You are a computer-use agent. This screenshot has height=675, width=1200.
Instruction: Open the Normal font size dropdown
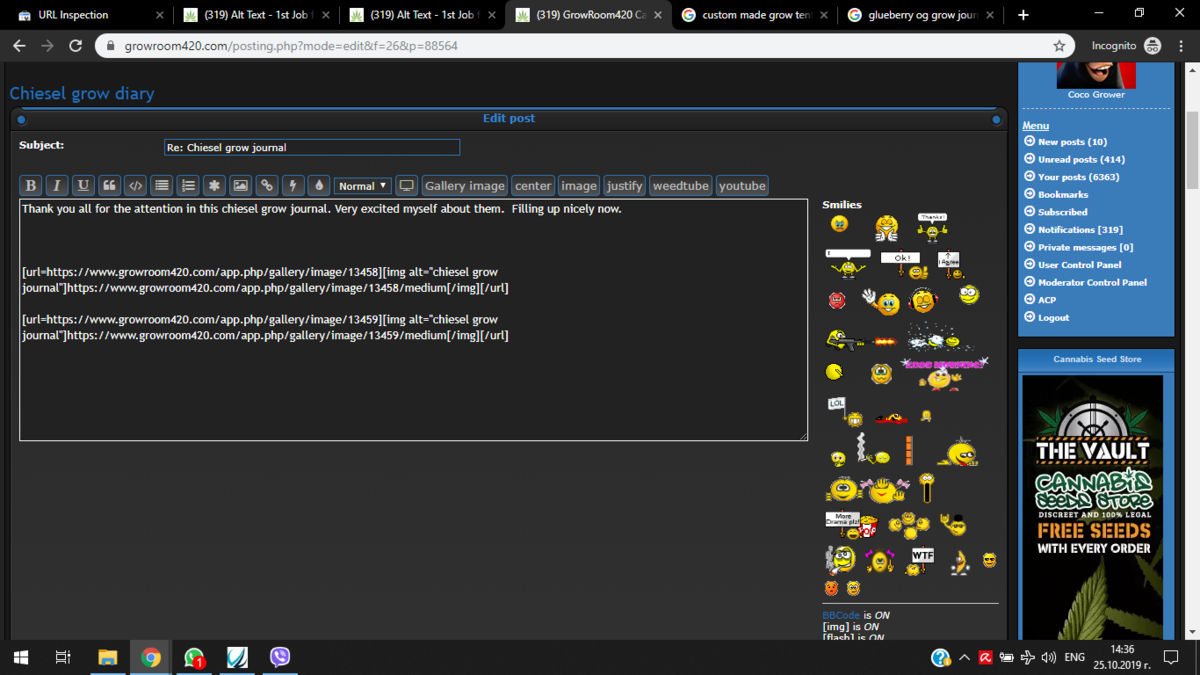click(362, 186)
